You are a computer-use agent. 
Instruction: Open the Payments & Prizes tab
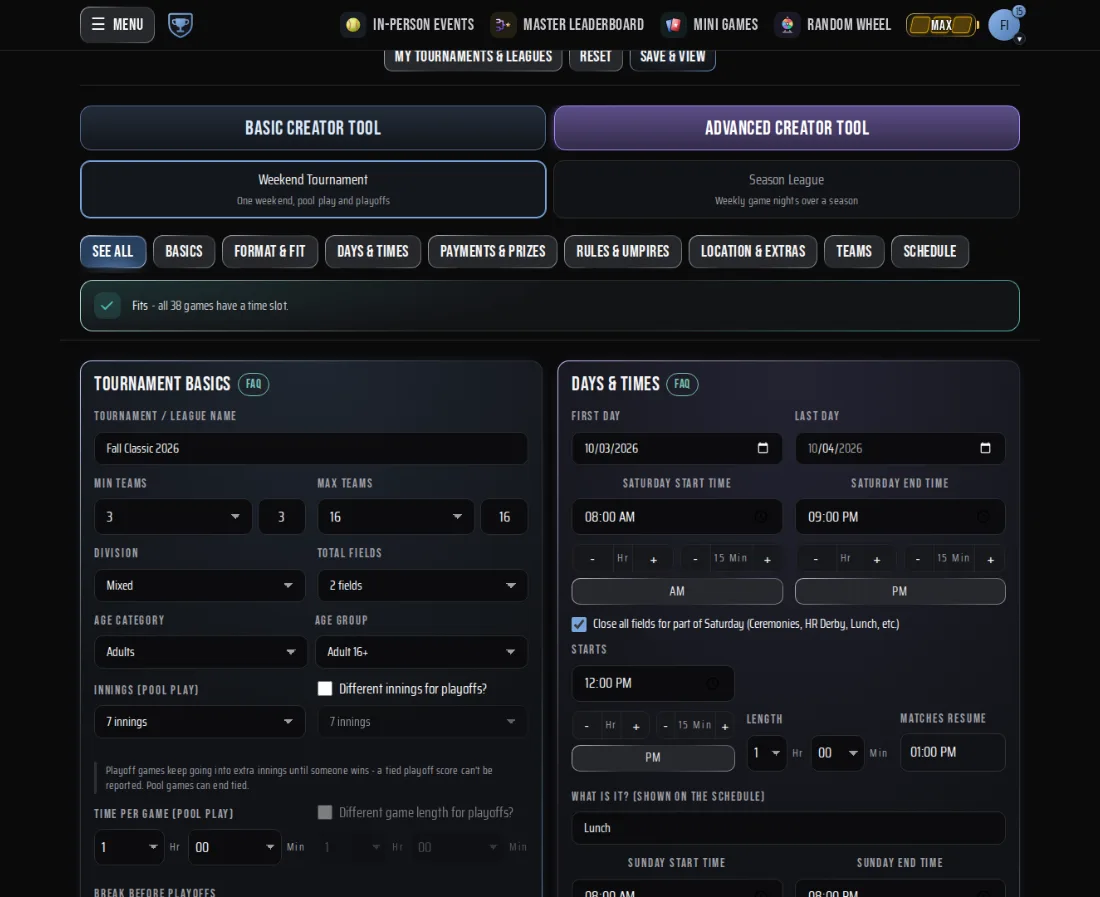pyautogui.click(x=492, y=252)
